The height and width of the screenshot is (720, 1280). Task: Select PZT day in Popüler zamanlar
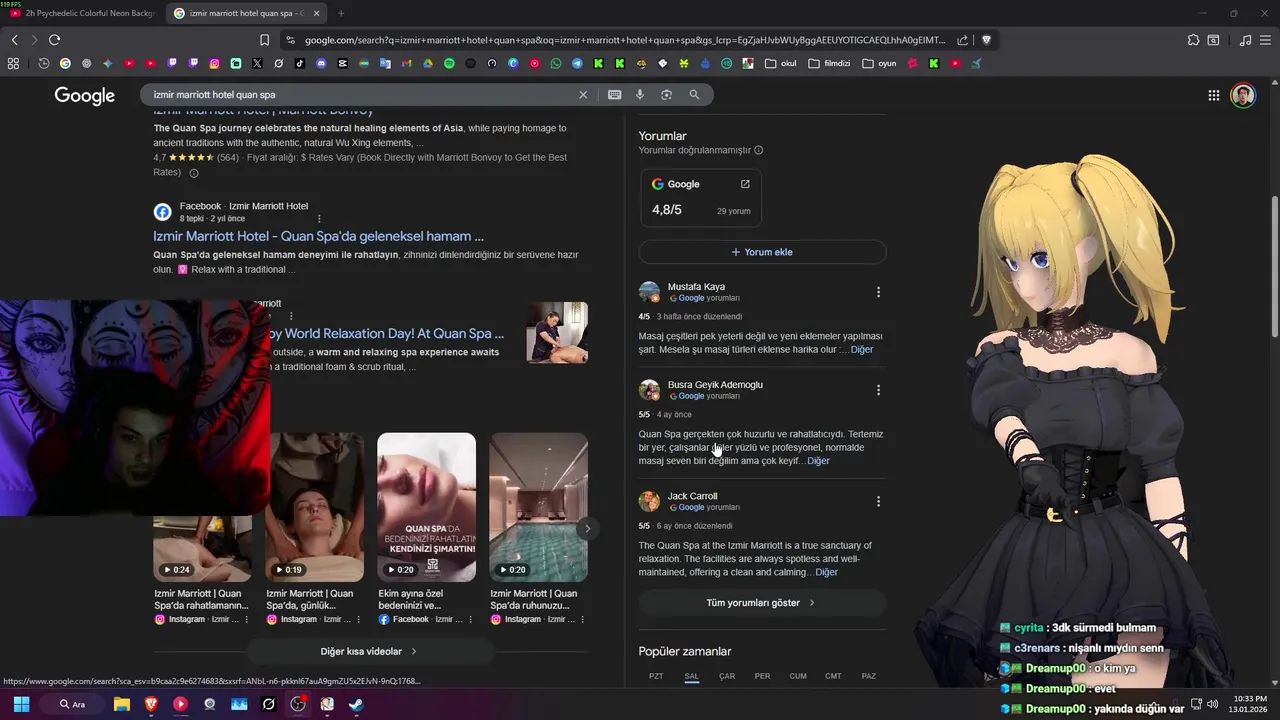(x=656, y=676)
